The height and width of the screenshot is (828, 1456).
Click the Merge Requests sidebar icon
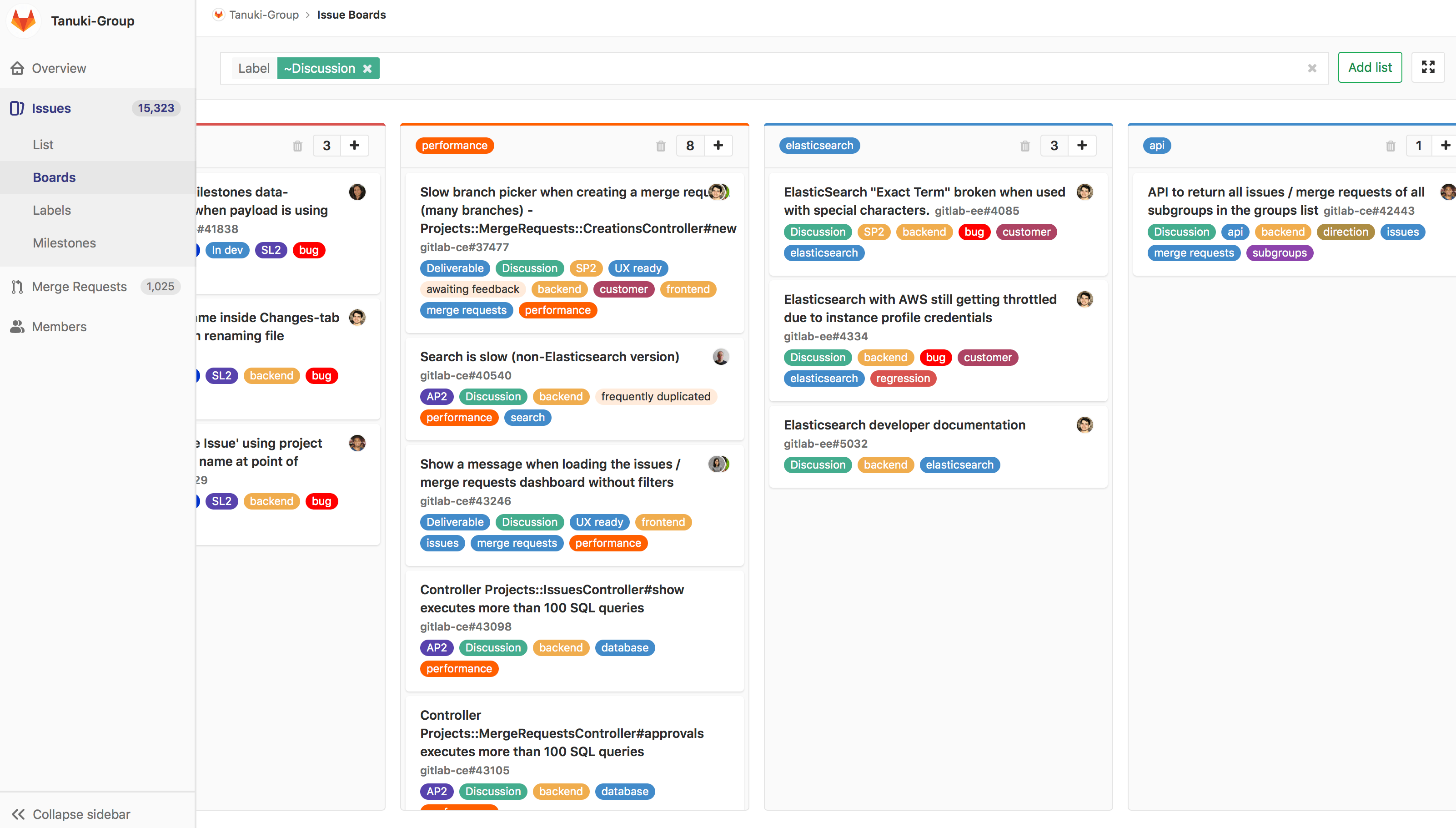pos(17,287)
